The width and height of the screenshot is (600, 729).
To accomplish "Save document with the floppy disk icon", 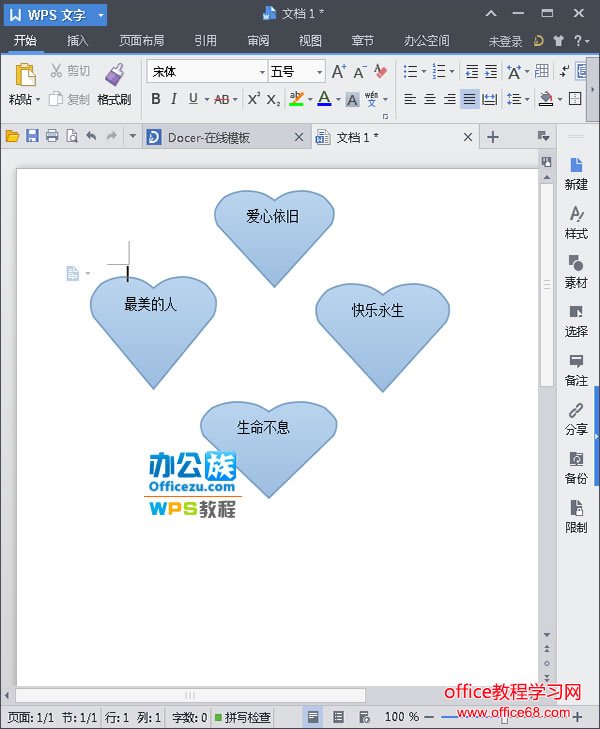I will [32, 136].
